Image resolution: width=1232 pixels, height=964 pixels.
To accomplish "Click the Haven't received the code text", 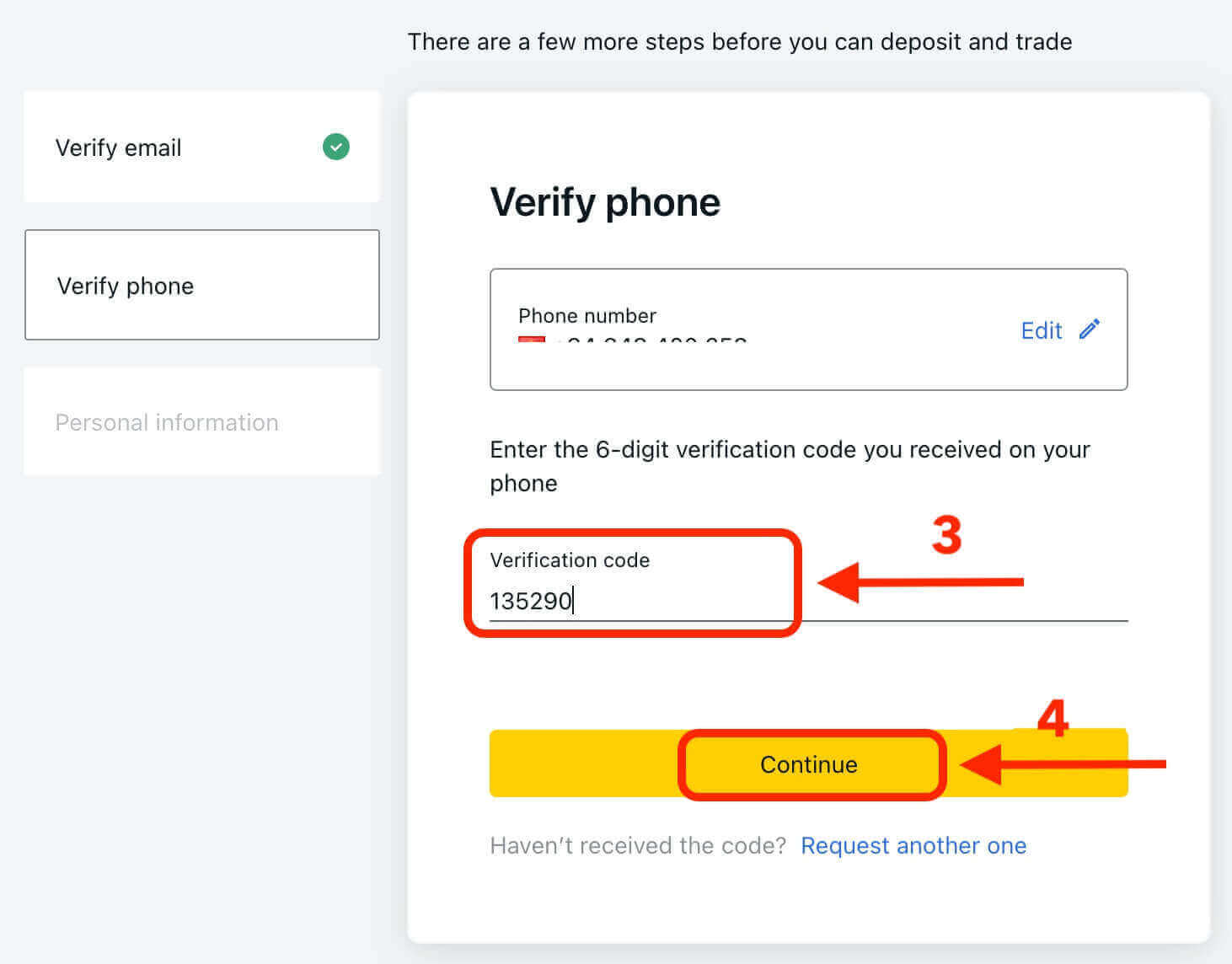I will pos(638,845).
